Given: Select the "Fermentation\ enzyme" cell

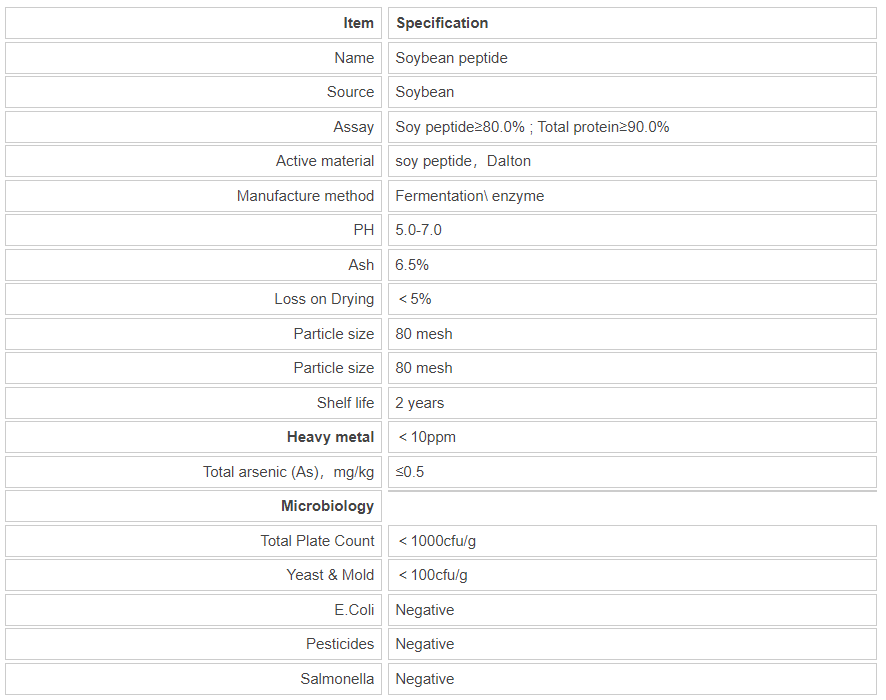Looking at the screenshot, I should [469, 196].
